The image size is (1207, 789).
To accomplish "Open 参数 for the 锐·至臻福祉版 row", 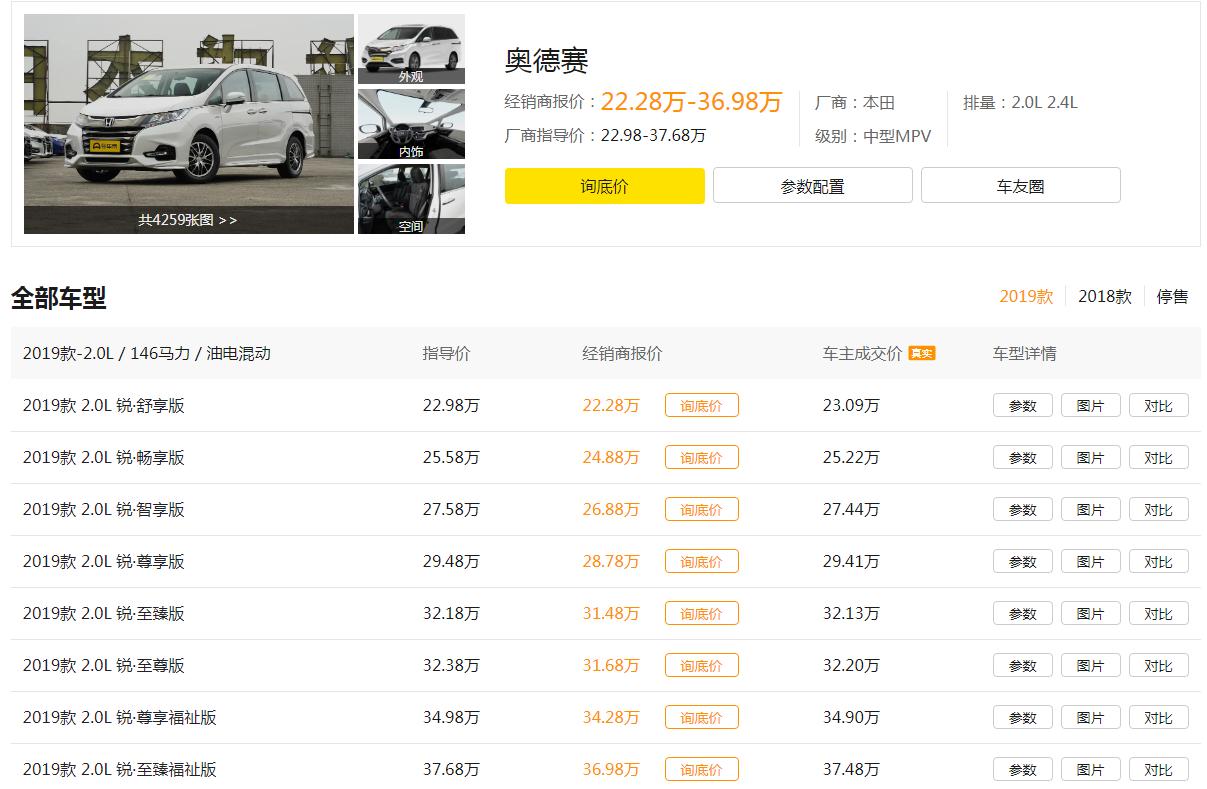I will click(x=1022, y=769).
